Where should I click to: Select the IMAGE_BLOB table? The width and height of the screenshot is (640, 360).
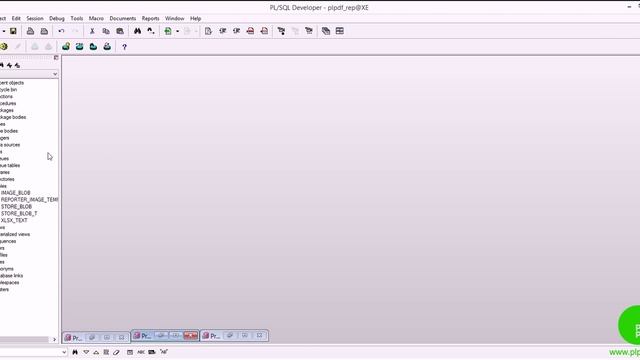[x=16, y=193]
